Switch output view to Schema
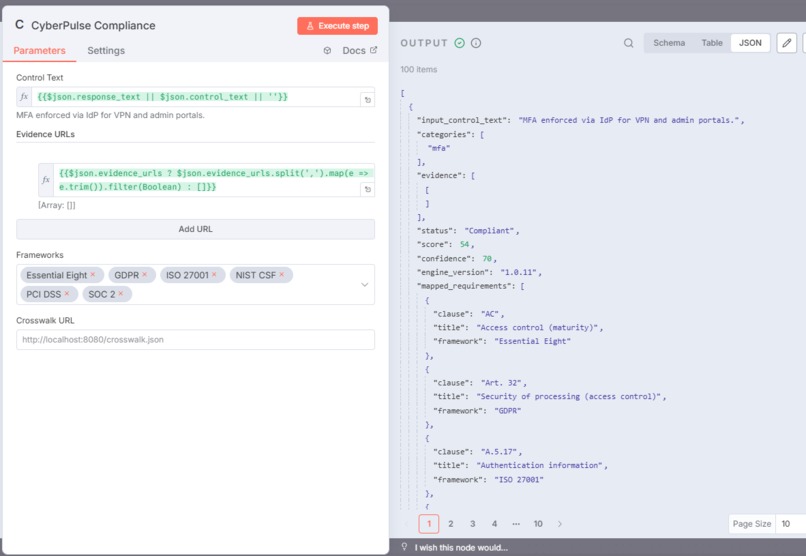The image size is (806, 556). tap(669, 43)
